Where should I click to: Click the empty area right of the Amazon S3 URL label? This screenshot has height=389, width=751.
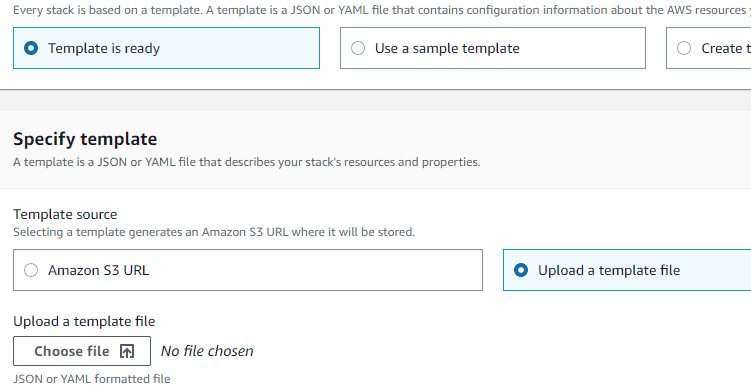tap(316, 270)
